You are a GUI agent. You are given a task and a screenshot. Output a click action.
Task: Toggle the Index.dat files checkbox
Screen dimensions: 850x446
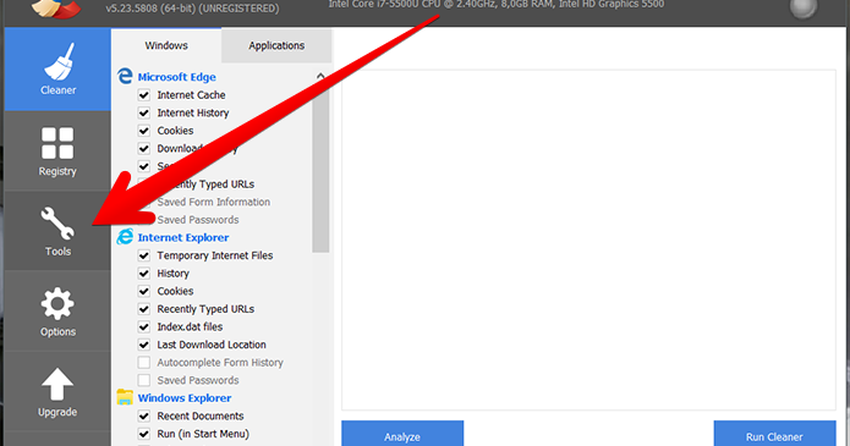[x=144, y=327]
